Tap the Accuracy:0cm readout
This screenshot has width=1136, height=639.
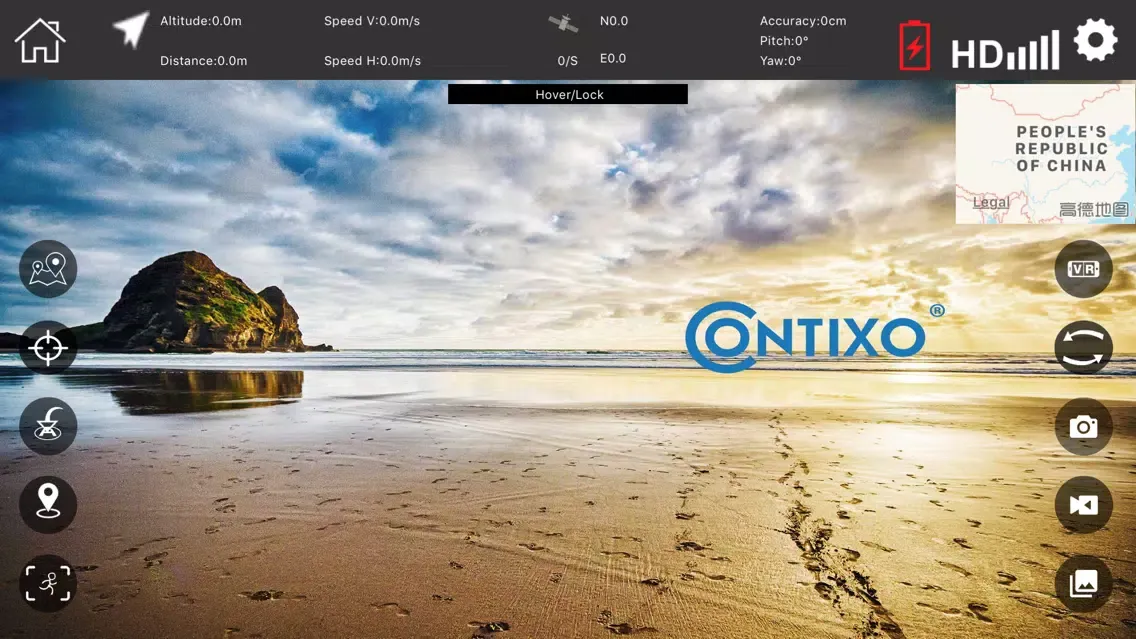click(x=803, y=21)
